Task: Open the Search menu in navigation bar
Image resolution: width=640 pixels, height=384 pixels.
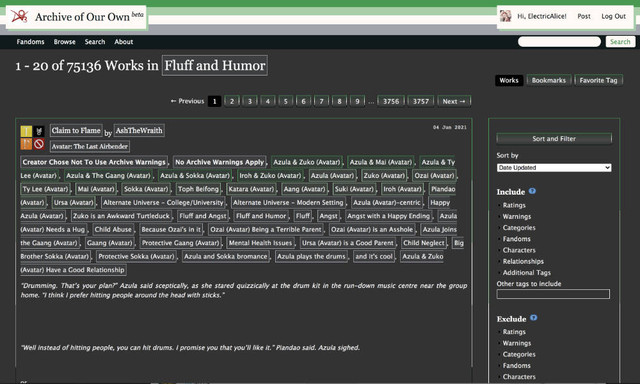Action: click(x=95, y=42)
